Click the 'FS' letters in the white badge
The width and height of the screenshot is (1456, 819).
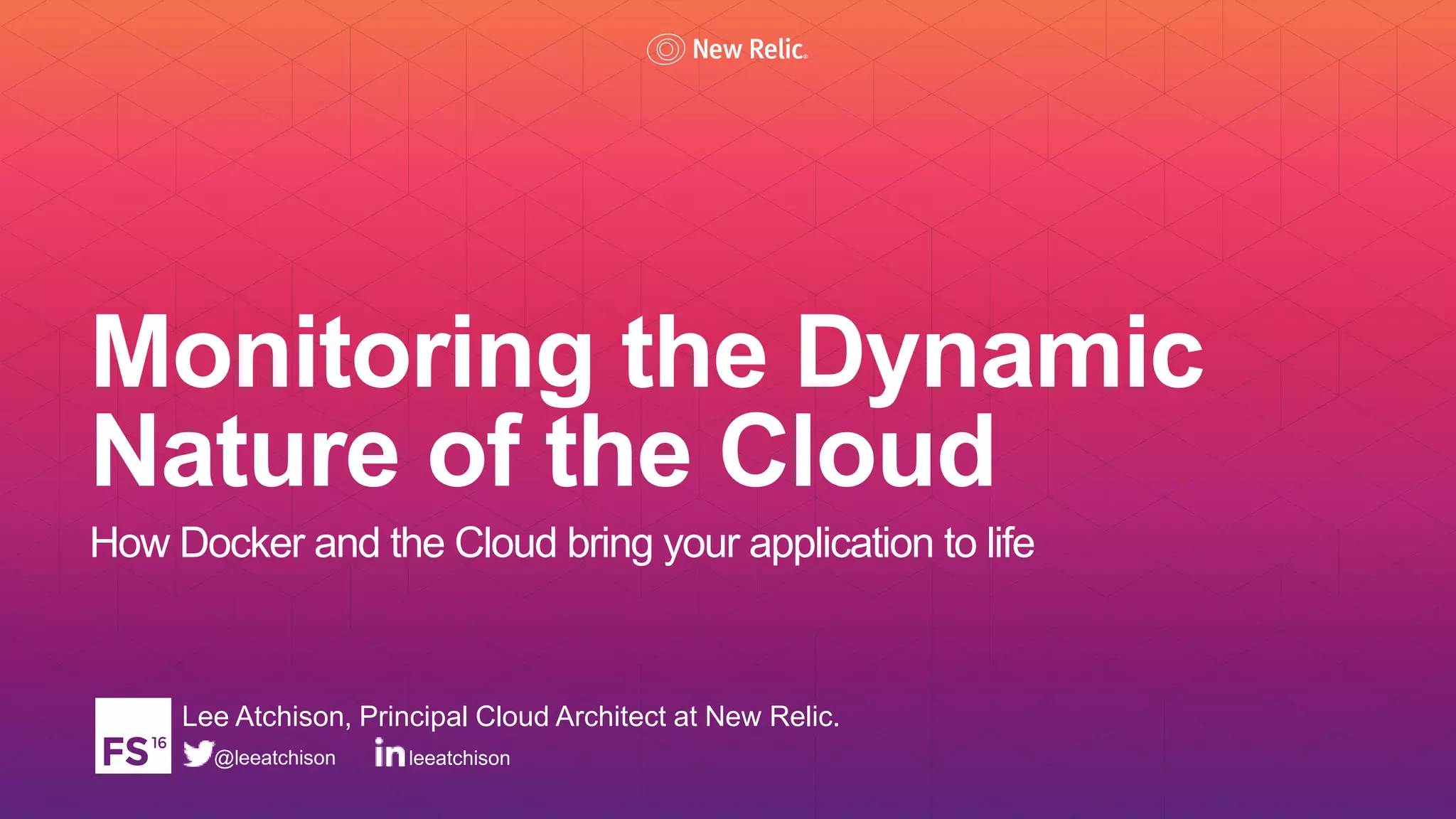coord(124,752)
